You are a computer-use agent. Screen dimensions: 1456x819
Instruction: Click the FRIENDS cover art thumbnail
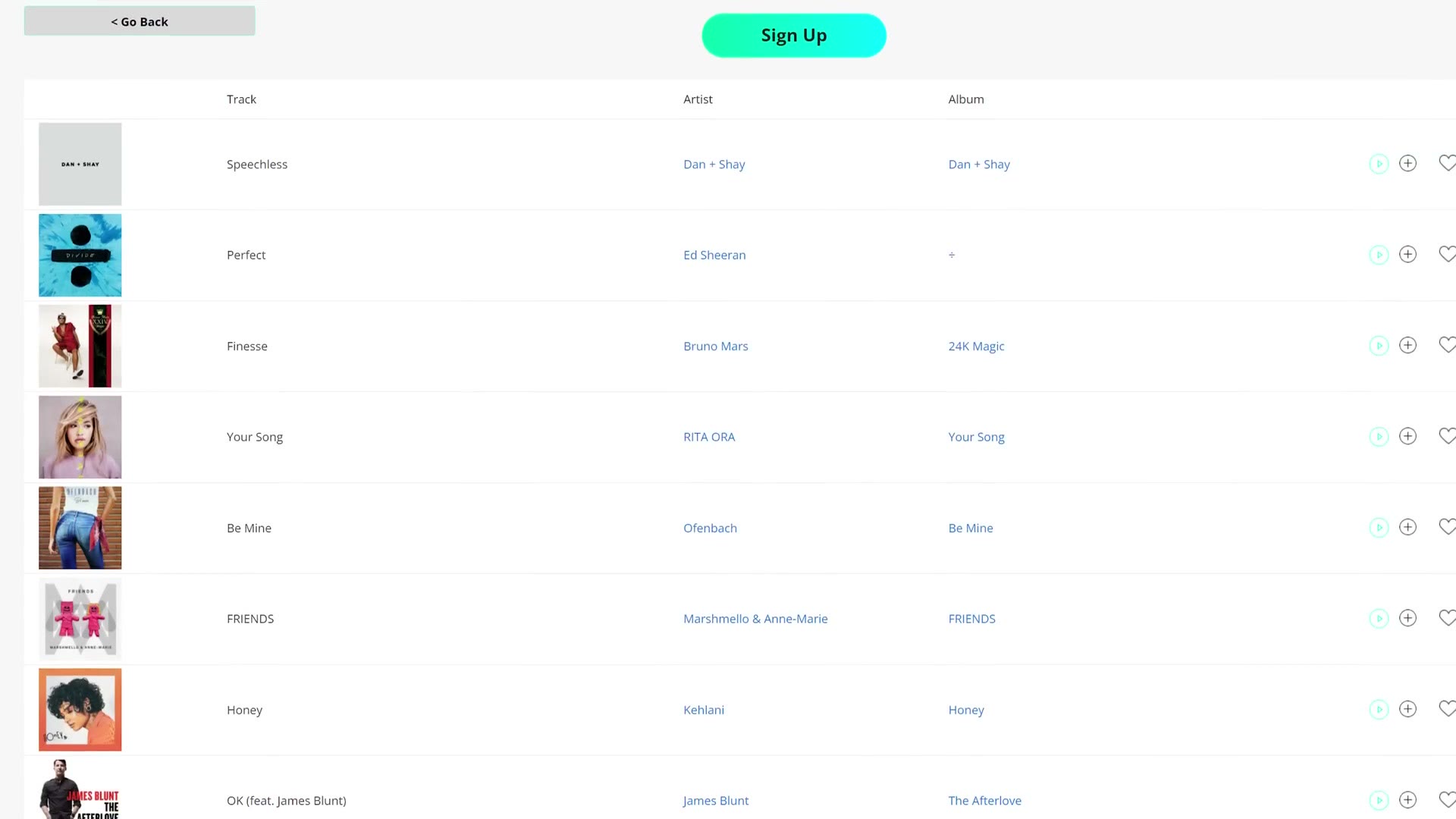[x=80, y=619]
